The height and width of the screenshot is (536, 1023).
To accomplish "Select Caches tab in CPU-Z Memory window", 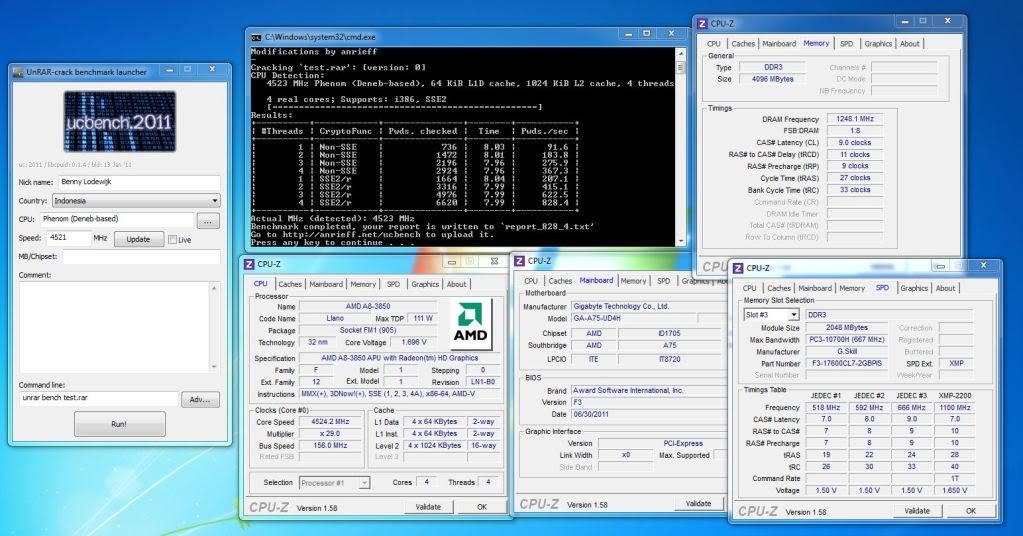I will [742, 44].
